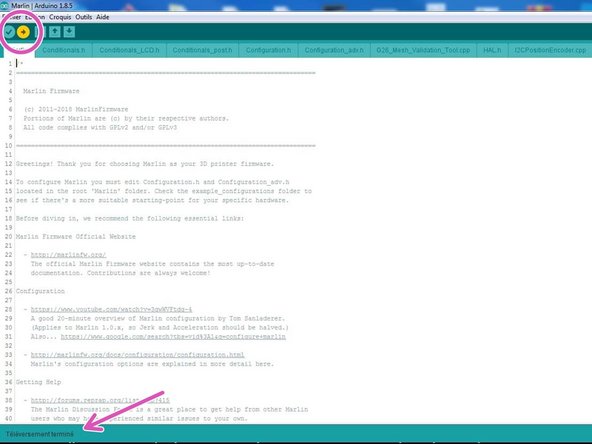Open the Outils menu
The width and height of the screenshot is (592, 444).
[x=83, y=17]
